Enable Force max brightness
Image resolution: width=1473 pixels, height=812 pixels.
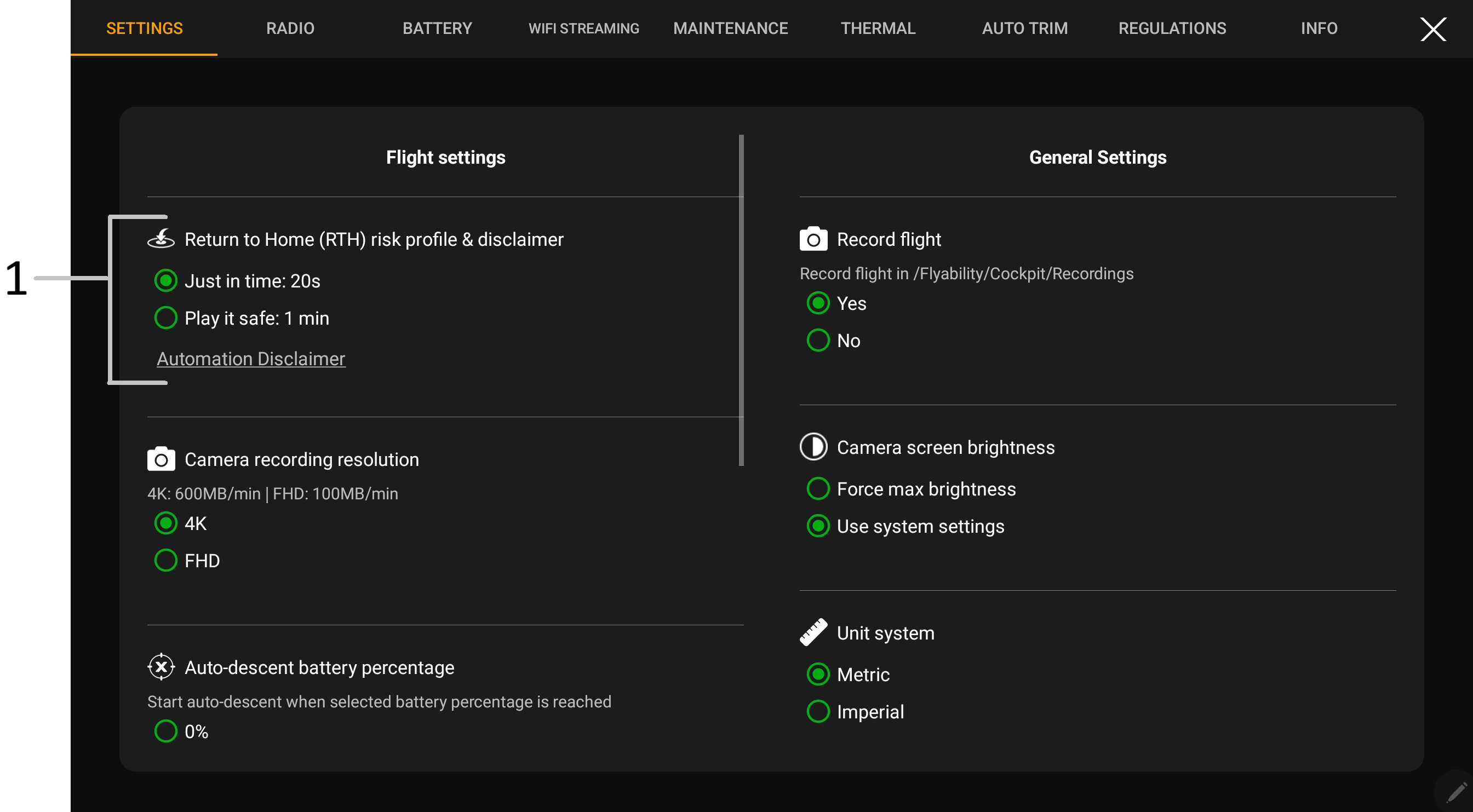818,489
